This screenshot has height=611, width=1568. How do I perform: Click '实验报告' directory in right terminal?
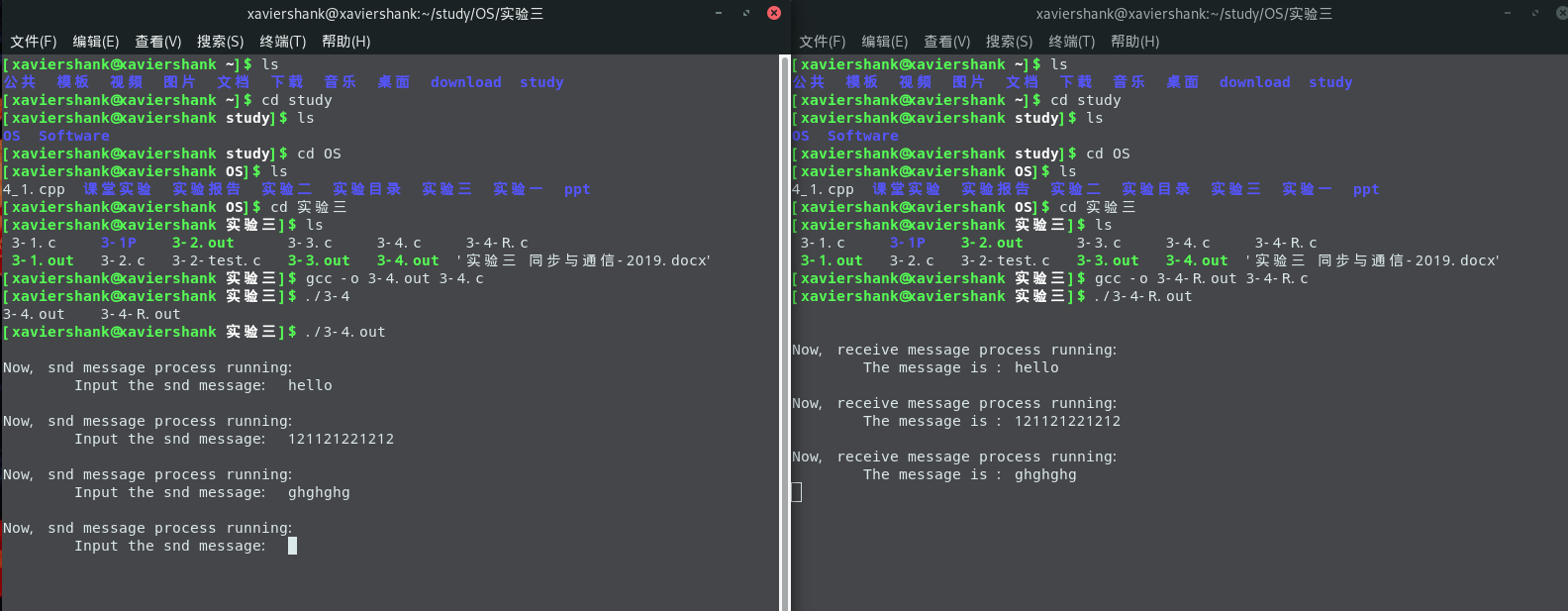coord(996,189)
